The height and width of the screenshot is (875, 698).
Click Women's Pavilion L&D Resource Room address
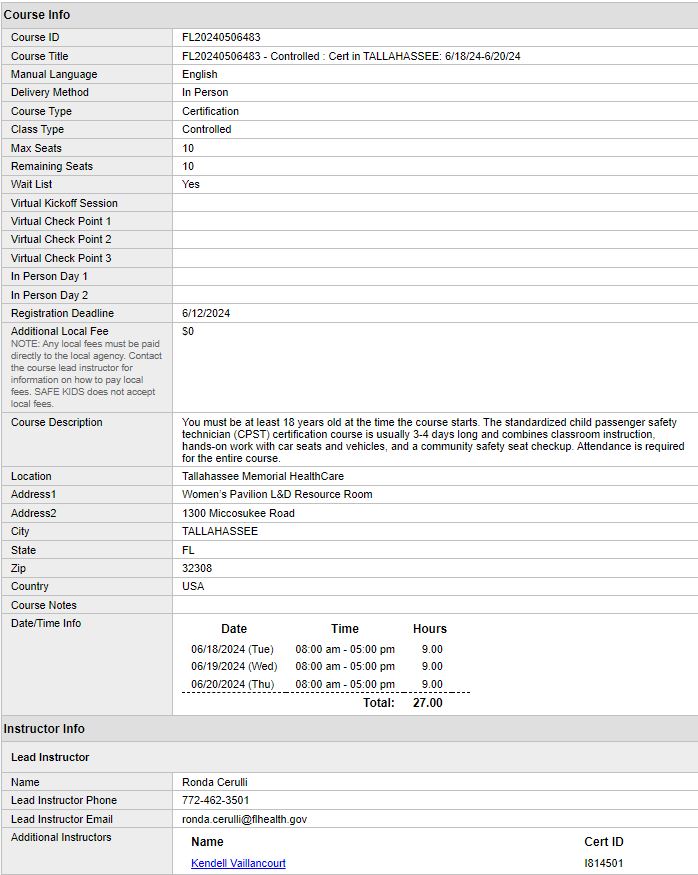point(277,494)
